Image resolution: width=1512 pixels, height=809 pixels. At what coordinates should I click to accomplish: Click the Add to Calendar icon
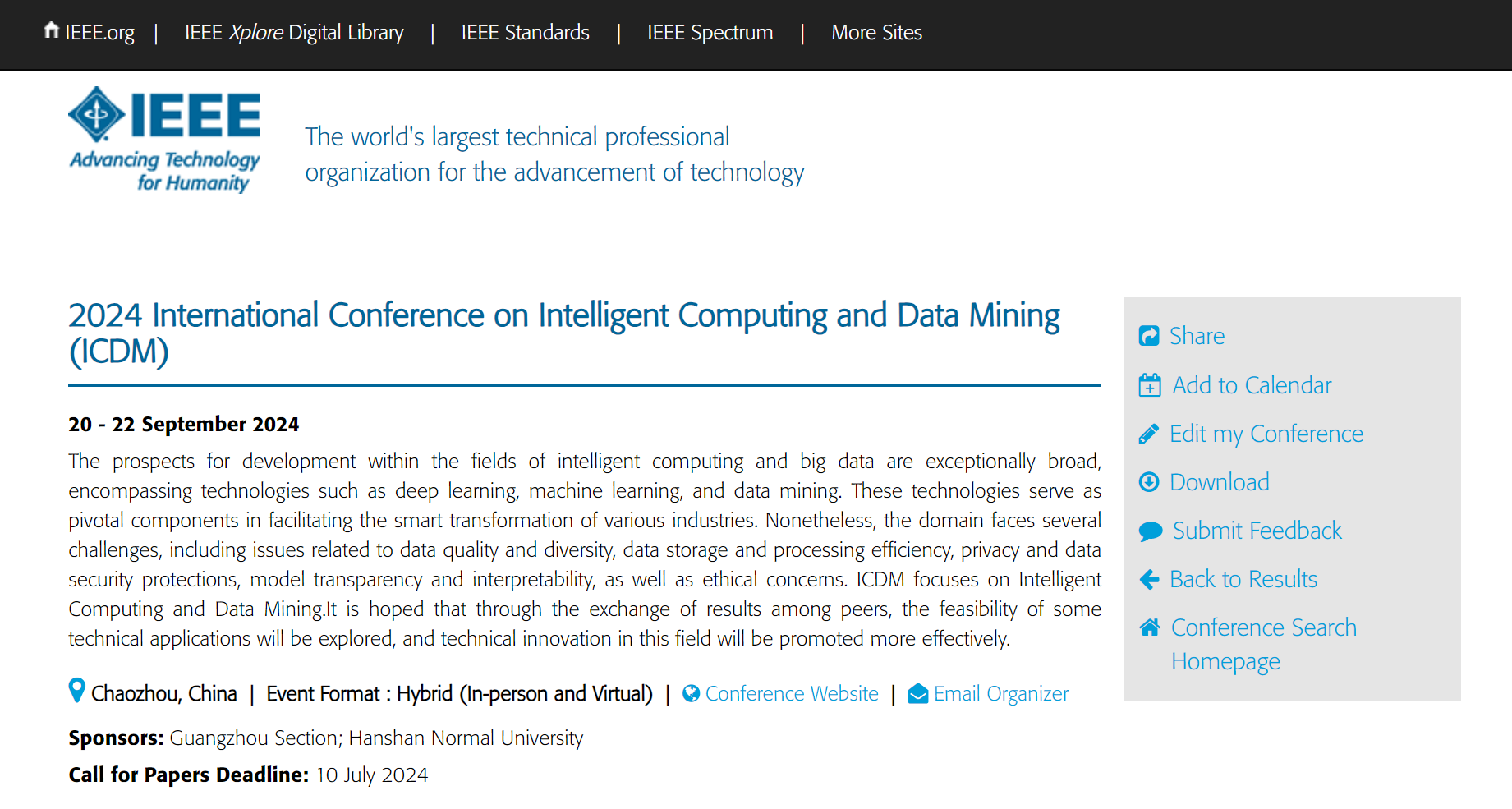(x=1150, y=384)
